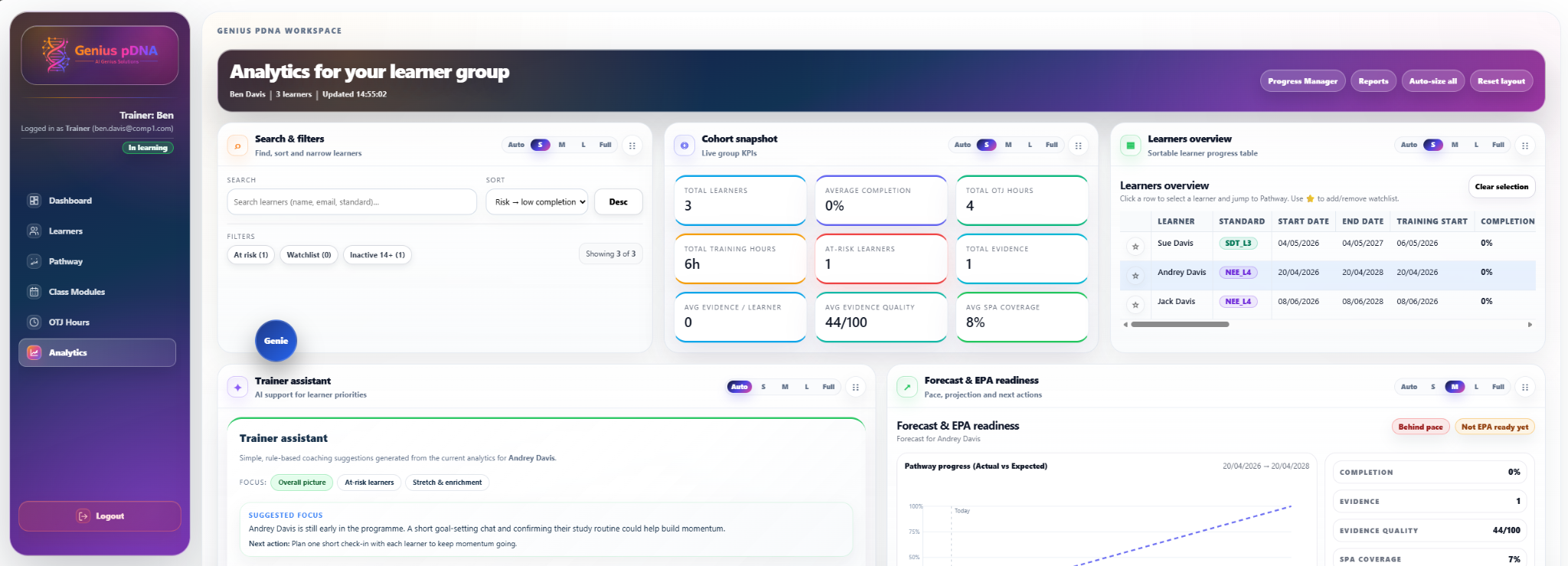The width and height of the screenshot is (1568, 566).
Task: Toggle the Watchlist (0) filter
Action: tap(309, 255)
